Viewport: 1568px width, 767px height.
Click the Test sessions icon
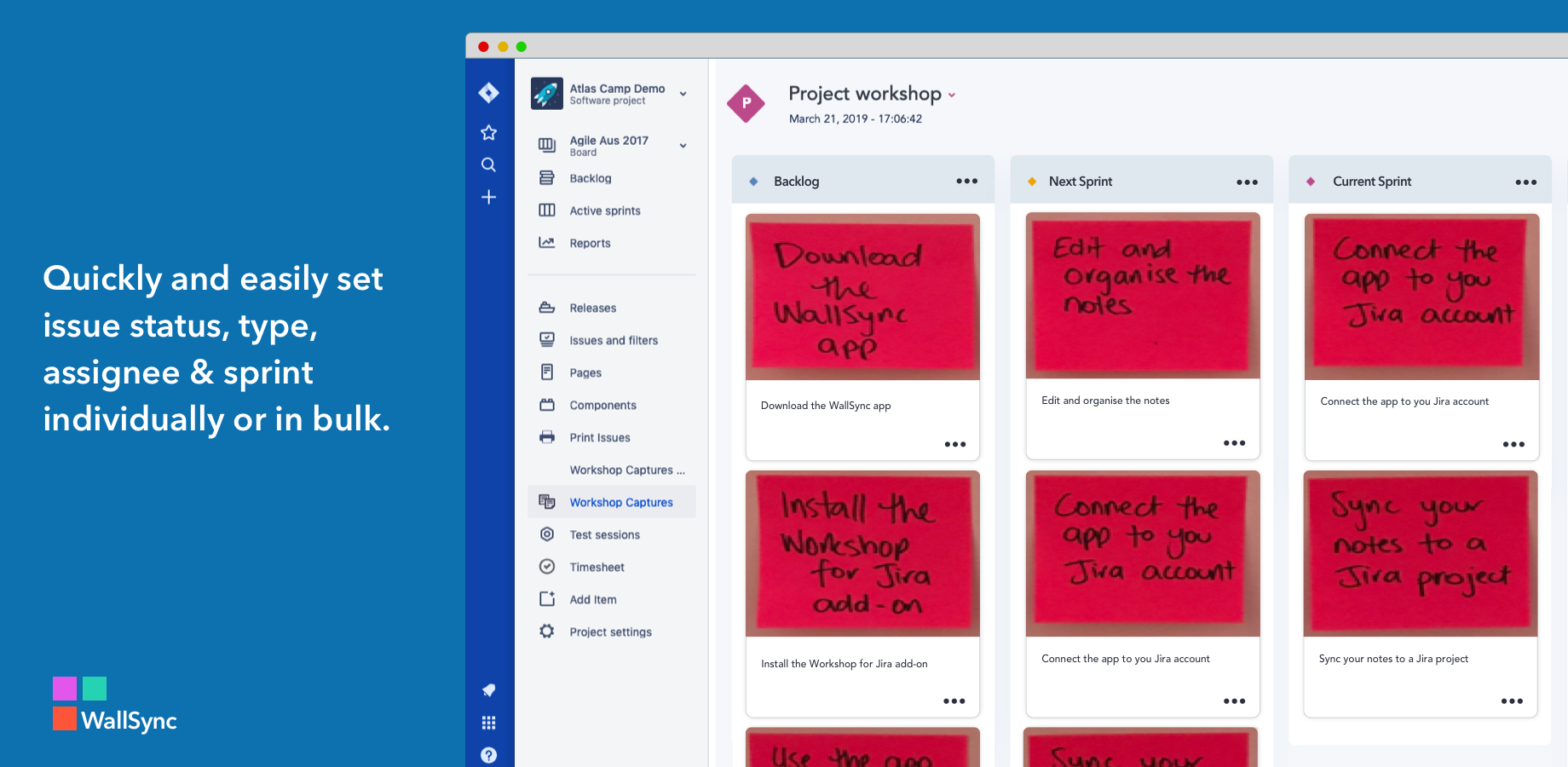click(x=547, y=534)
